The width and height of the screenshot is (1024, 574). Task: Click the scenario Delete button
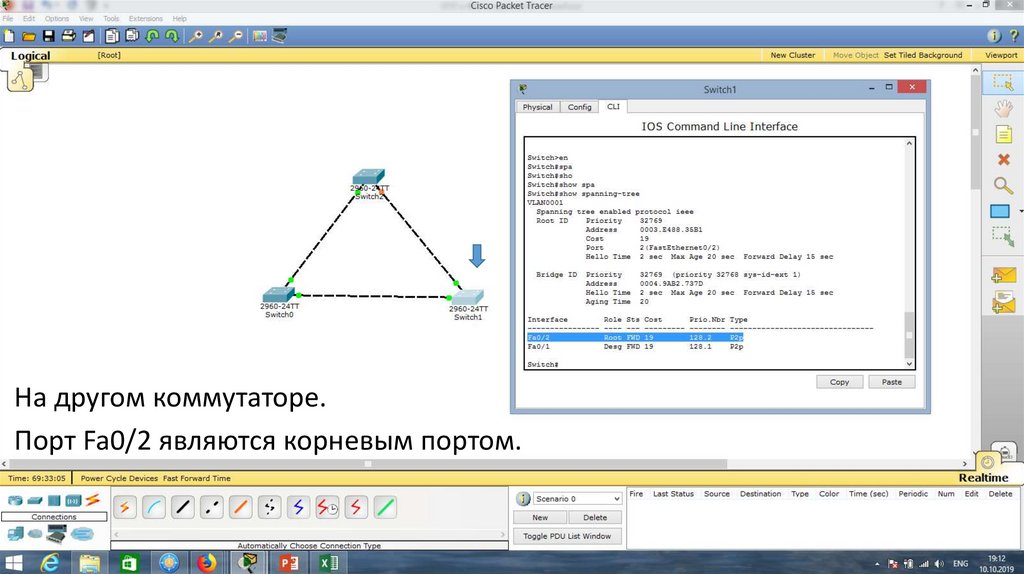tap(595, 518)
